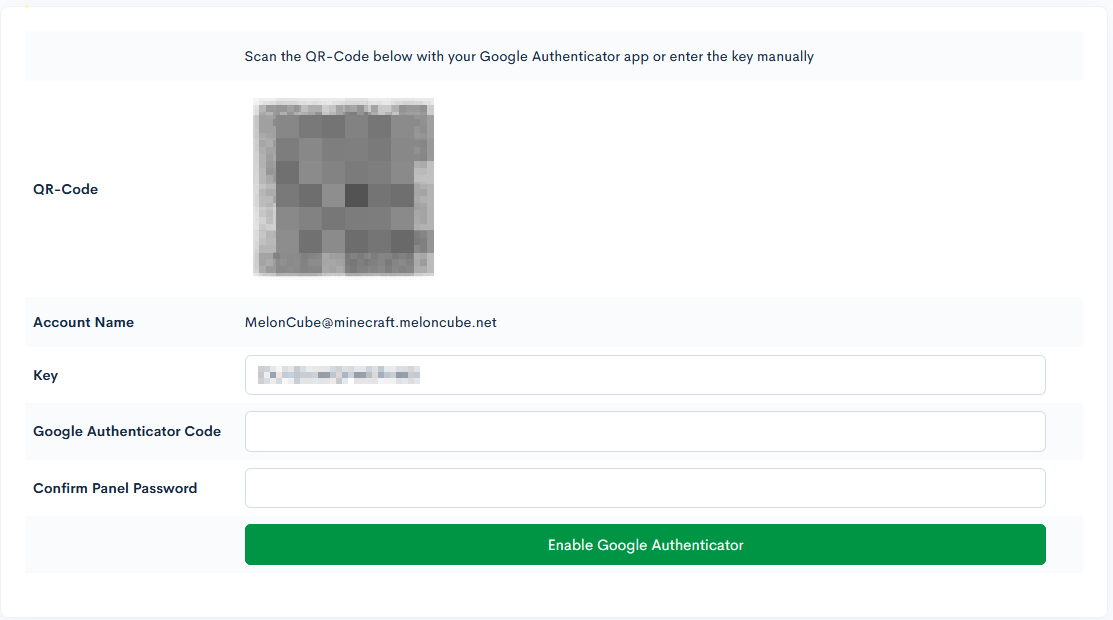Click the Enable Google Authenticator button
The height and width of the screenshot is (620, 1113).
[x=645, y=545]
